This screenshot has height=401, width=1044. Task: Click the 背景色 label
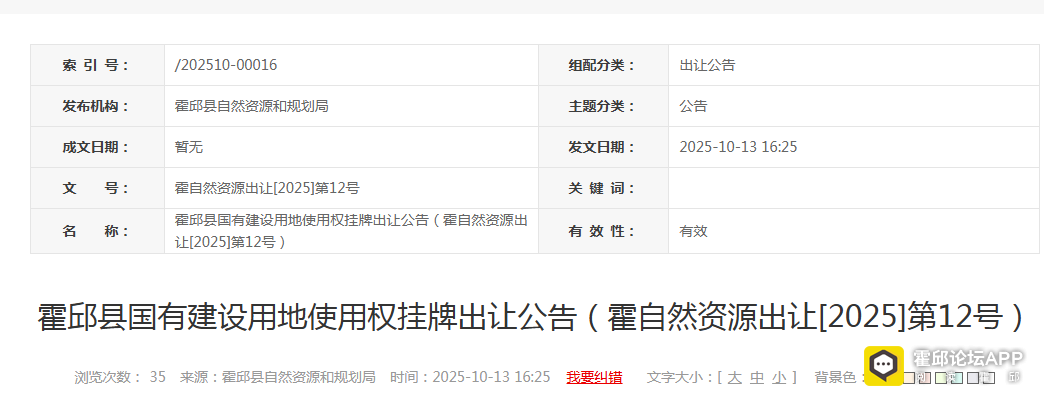click(839, 378)
